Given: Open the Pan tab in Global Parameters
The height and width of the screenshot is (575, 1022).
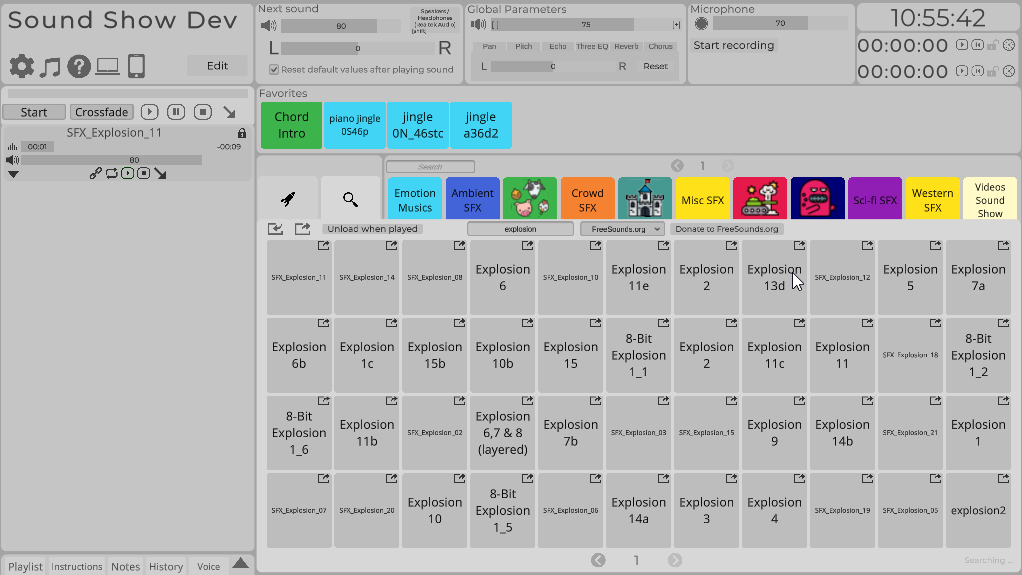Looking at the screenshot, I should 489,46.
